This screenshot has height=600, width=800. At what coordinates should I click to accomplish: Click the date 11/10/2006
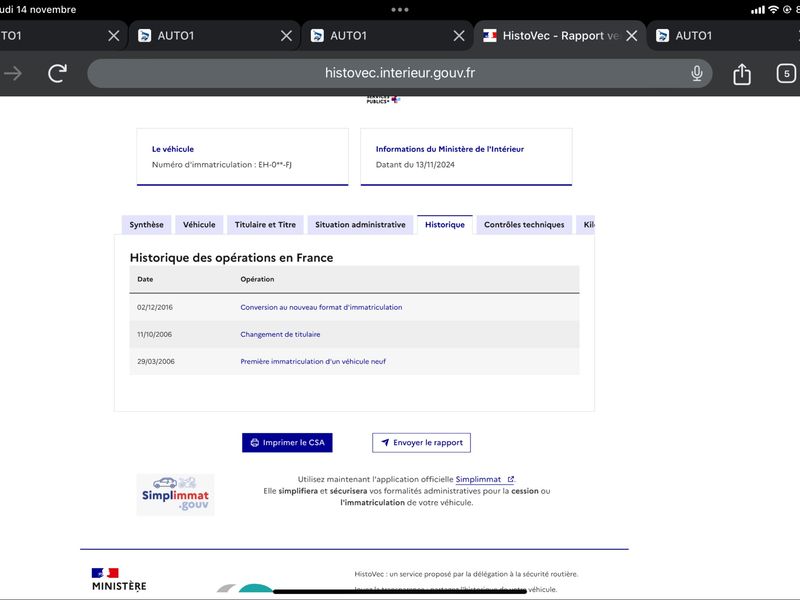point(154,334)
